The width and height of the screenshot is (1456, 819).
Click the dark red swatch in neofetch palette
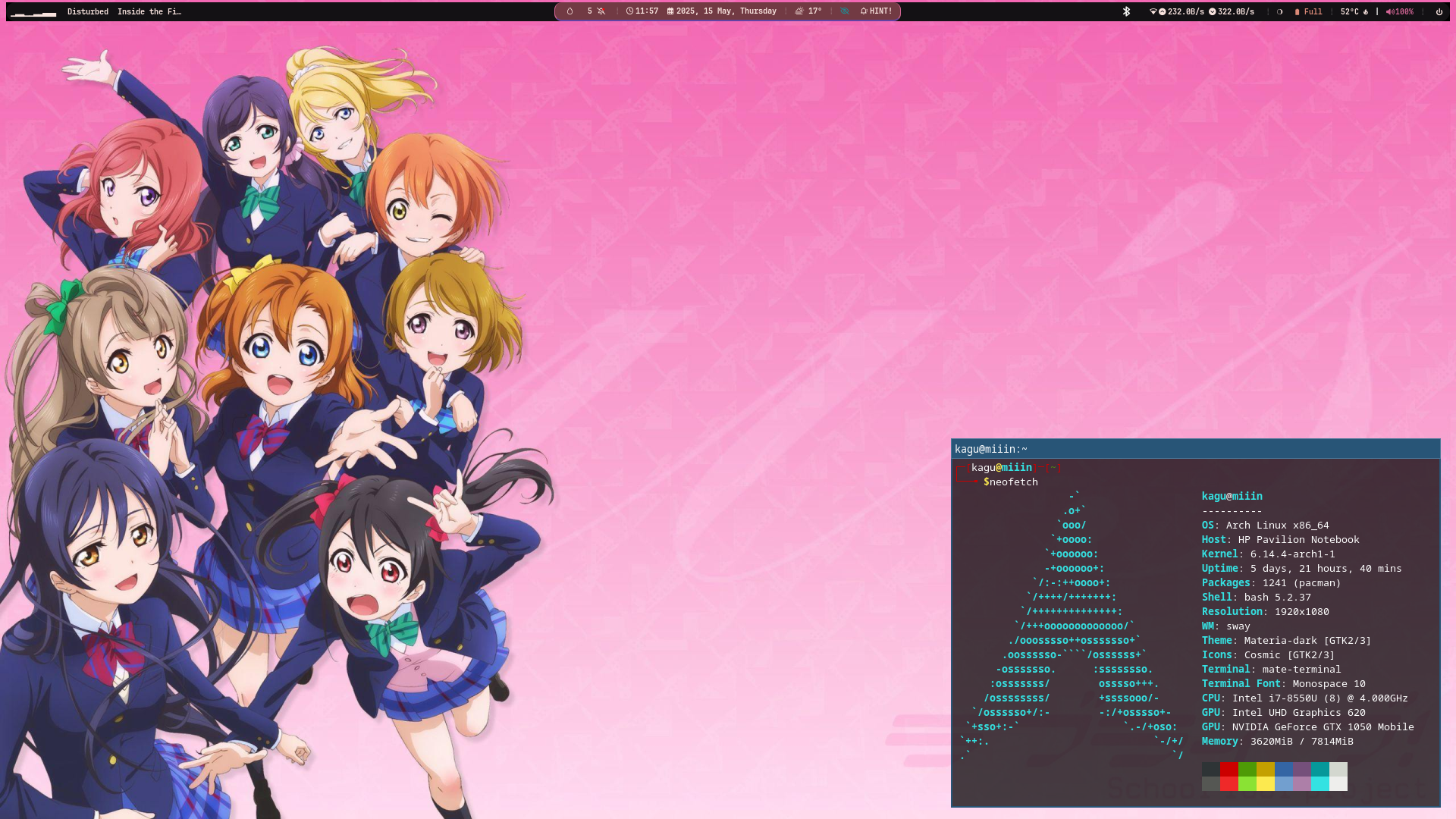point(1229,770)
